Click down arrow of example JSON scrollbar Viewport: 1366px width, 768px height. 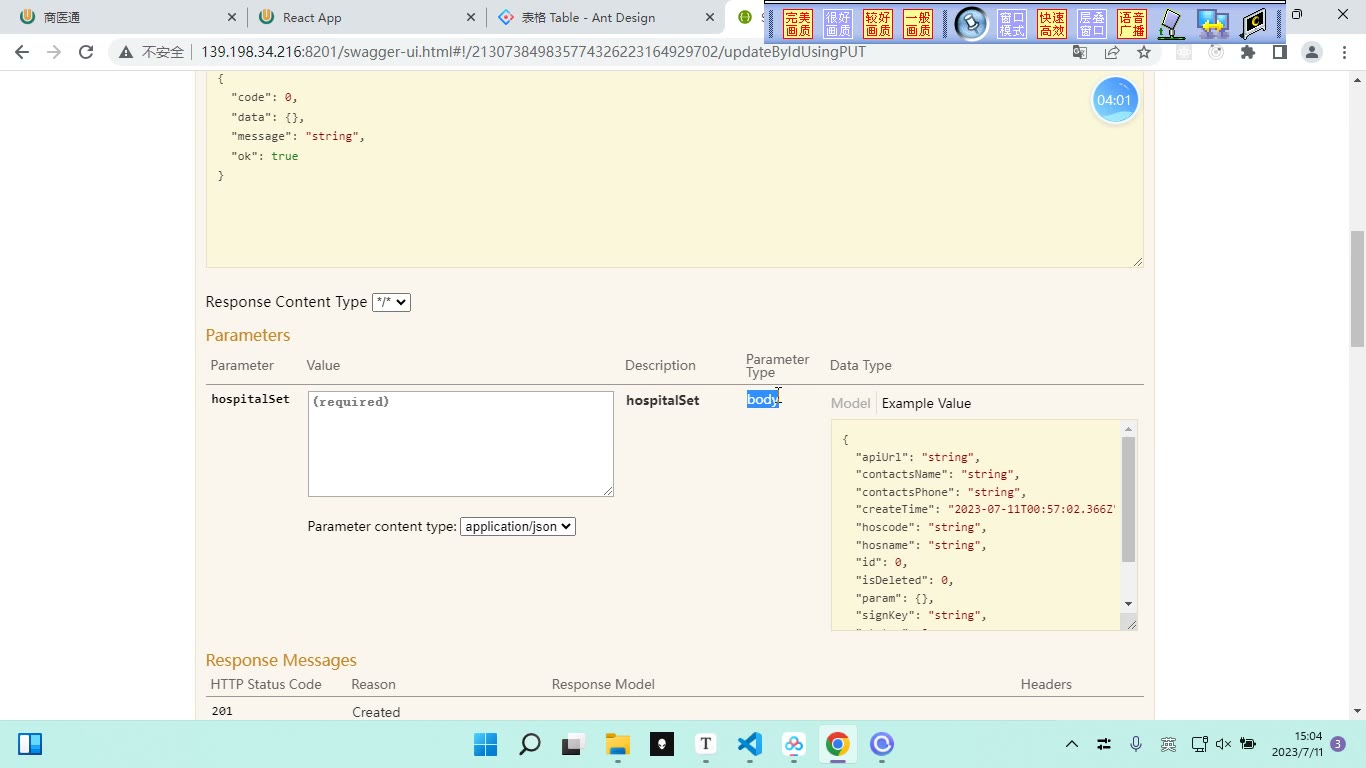[x=1128, y=603]
